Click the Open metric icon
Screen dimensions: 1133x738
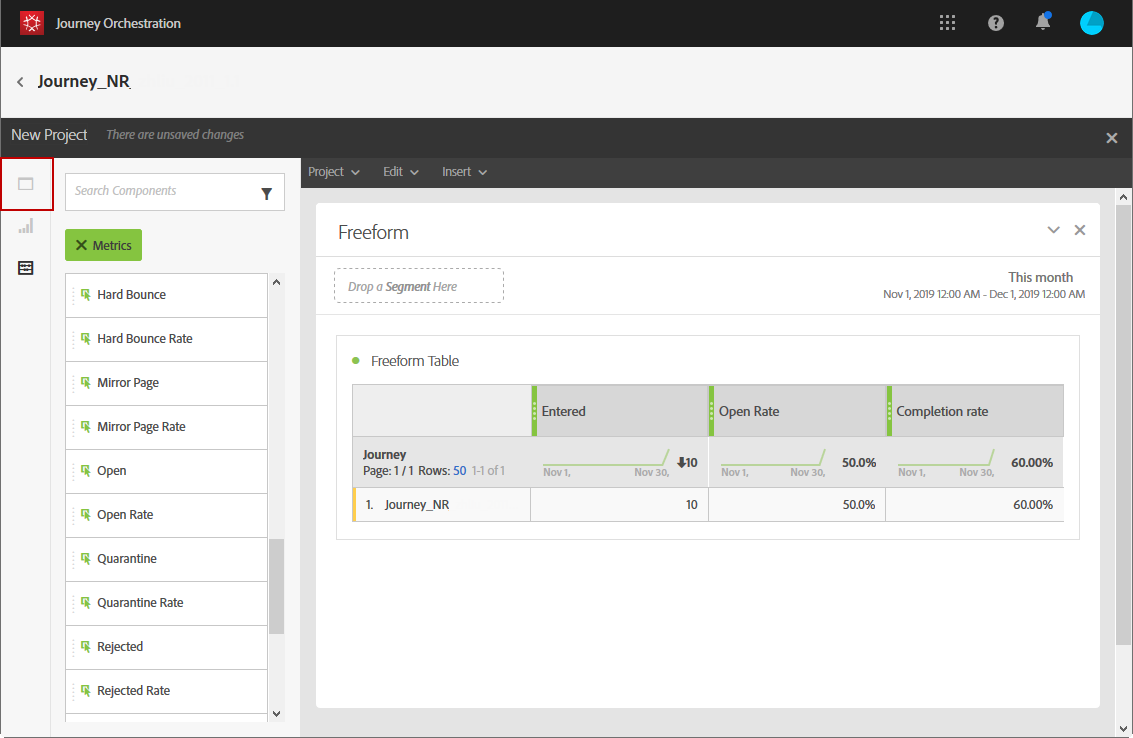pos(85,471)
